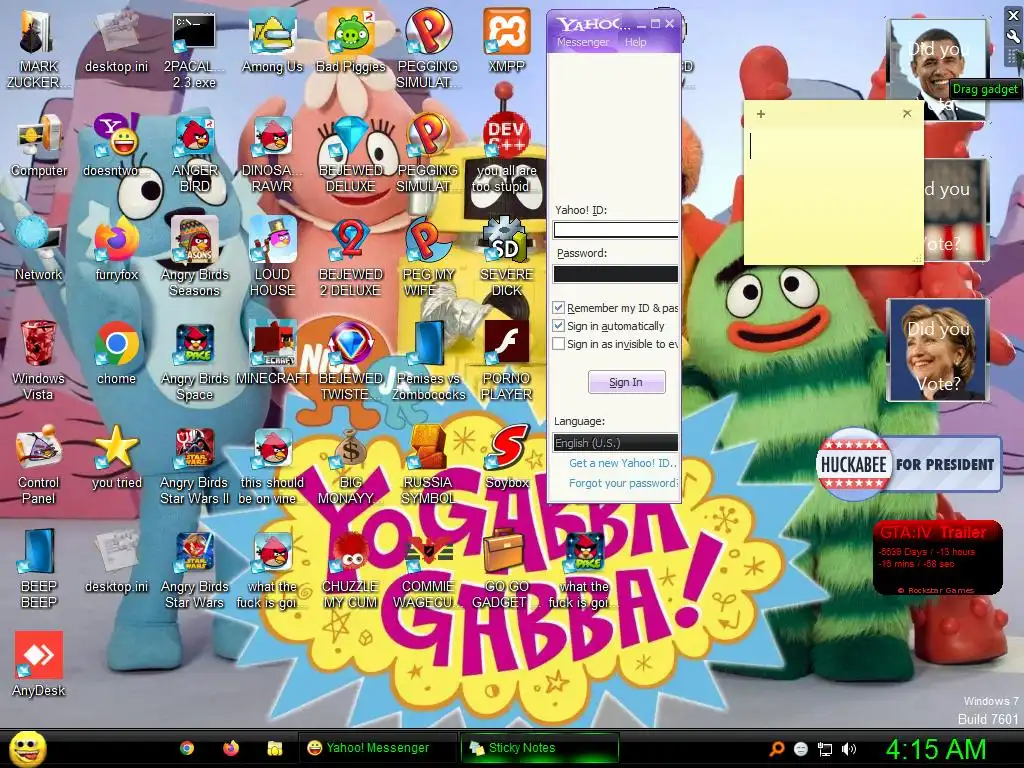
Task: Open gadget options wrench icon
Action: tap(1013, 37)
